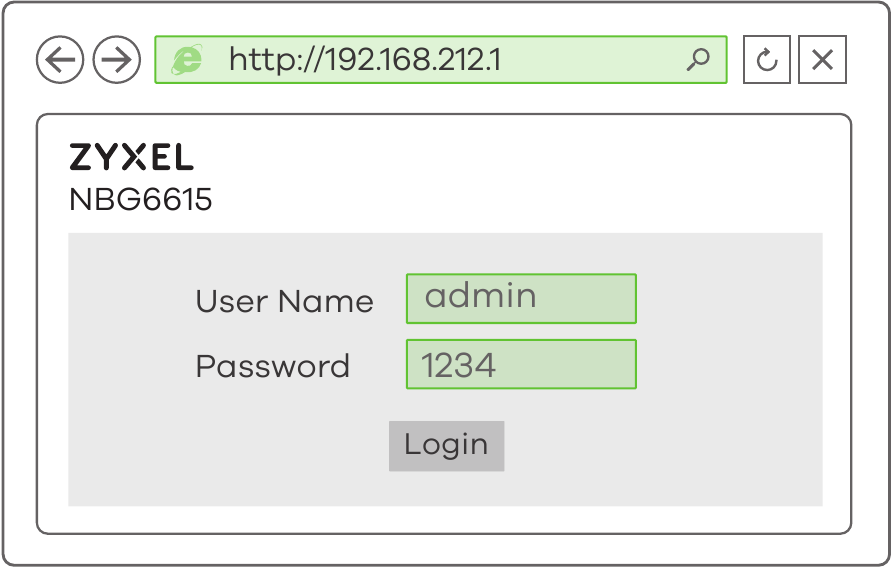The height and width of the screenshot is (568, 892).
Task: Click the NBG6615 model name text
Action: coord(141,200)
